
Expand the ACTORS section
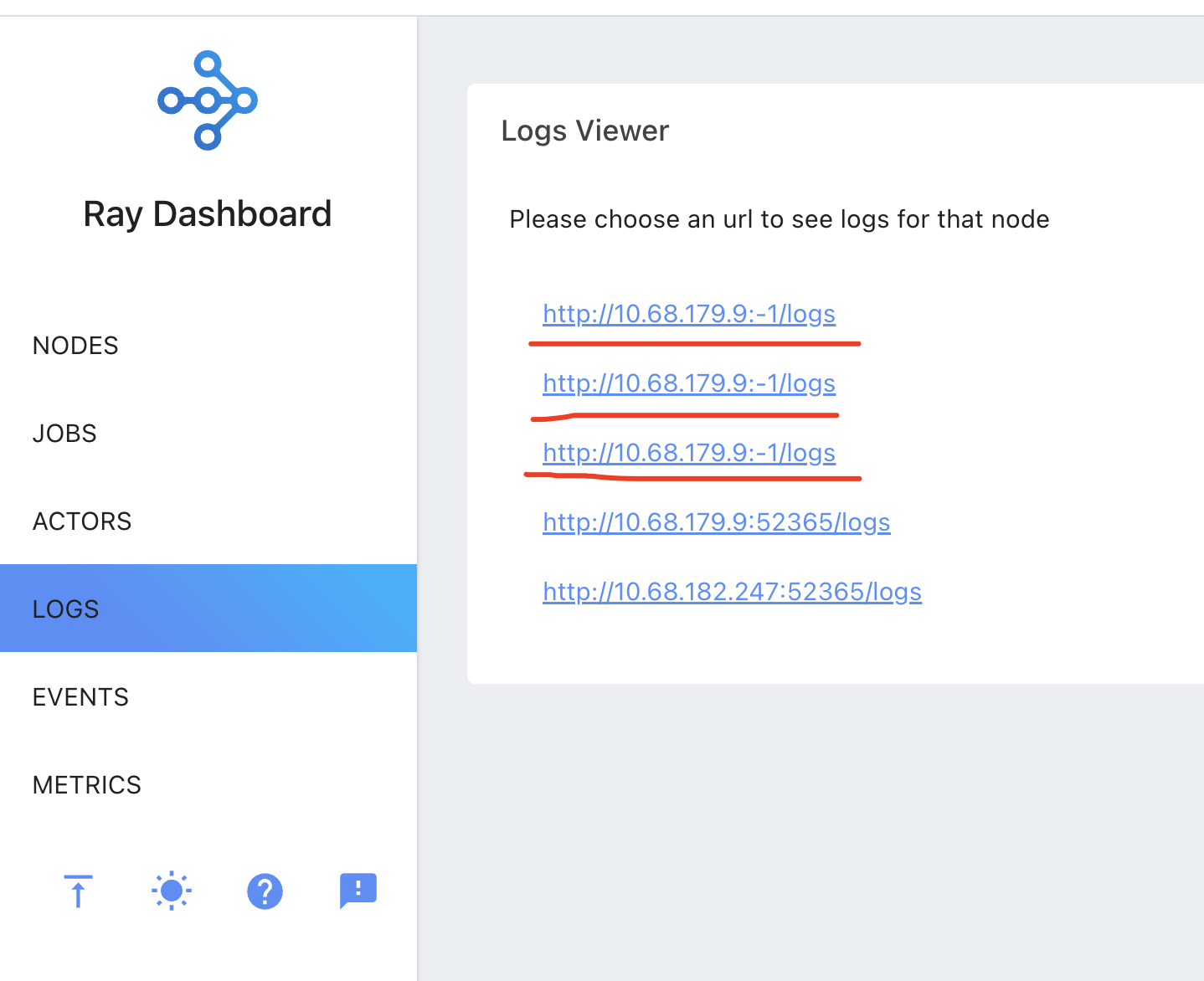pos(81,521)
